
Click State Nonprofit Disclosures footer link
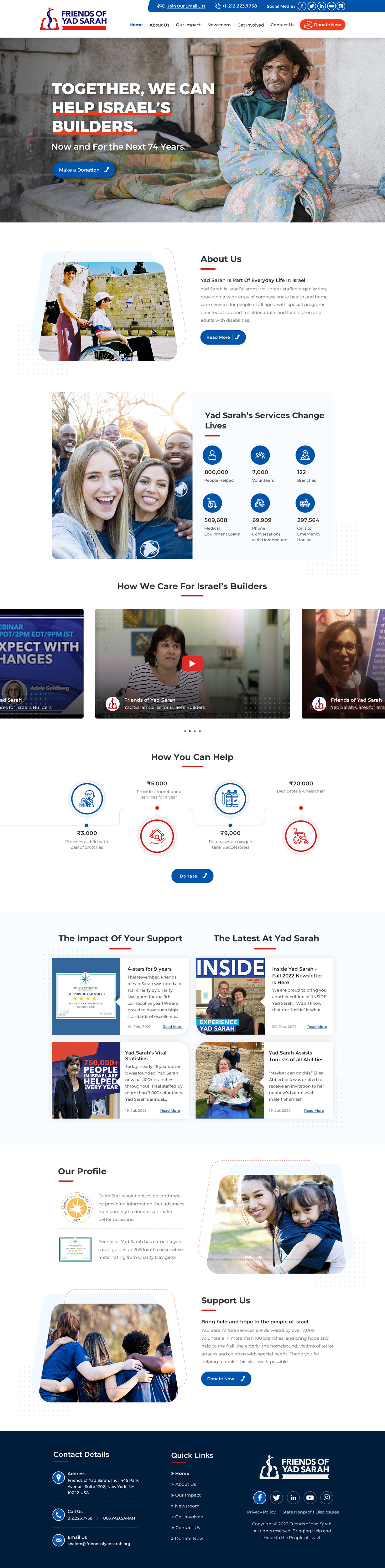coord(311,1512)
